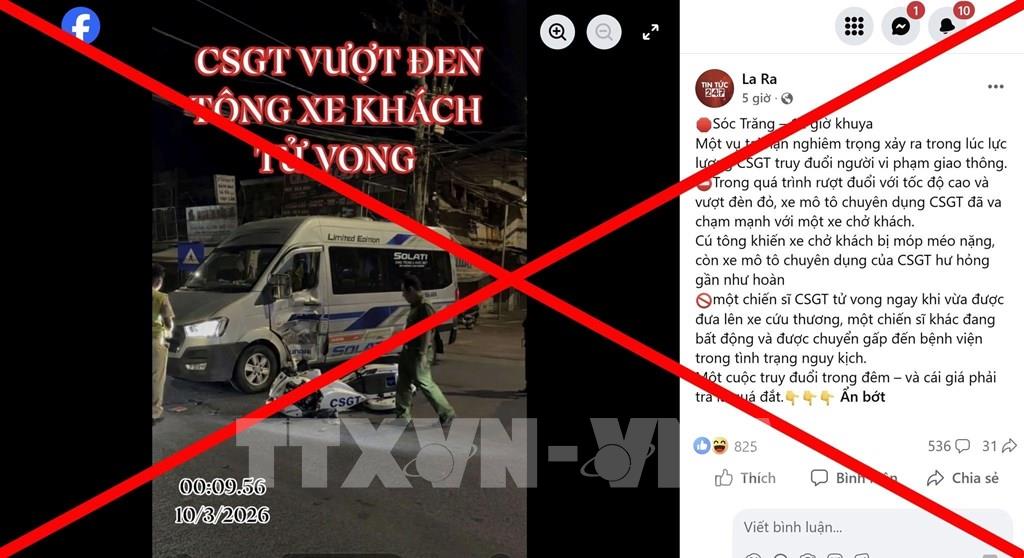Open the notifications bell
Screen dimensions: 1024x558
(947, 26)
